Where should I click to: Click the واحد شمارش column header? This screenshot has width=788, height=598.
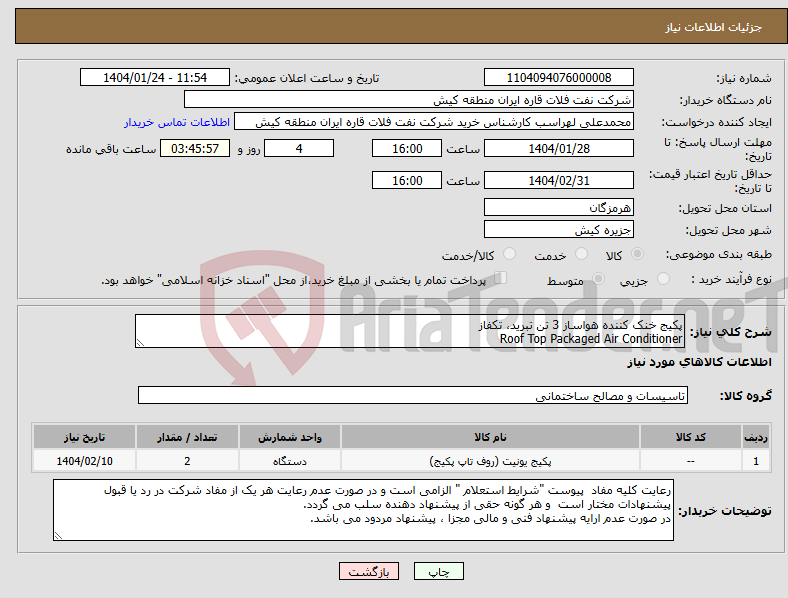(x=290, y=437)
